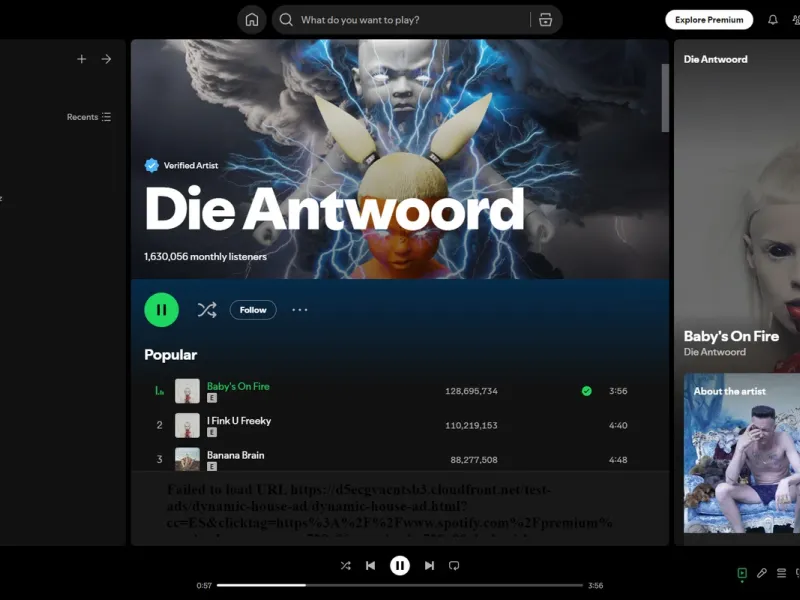Click the Popular section heading
The width and height of the screenshot is (800, 600).
[x=170, y=355]
